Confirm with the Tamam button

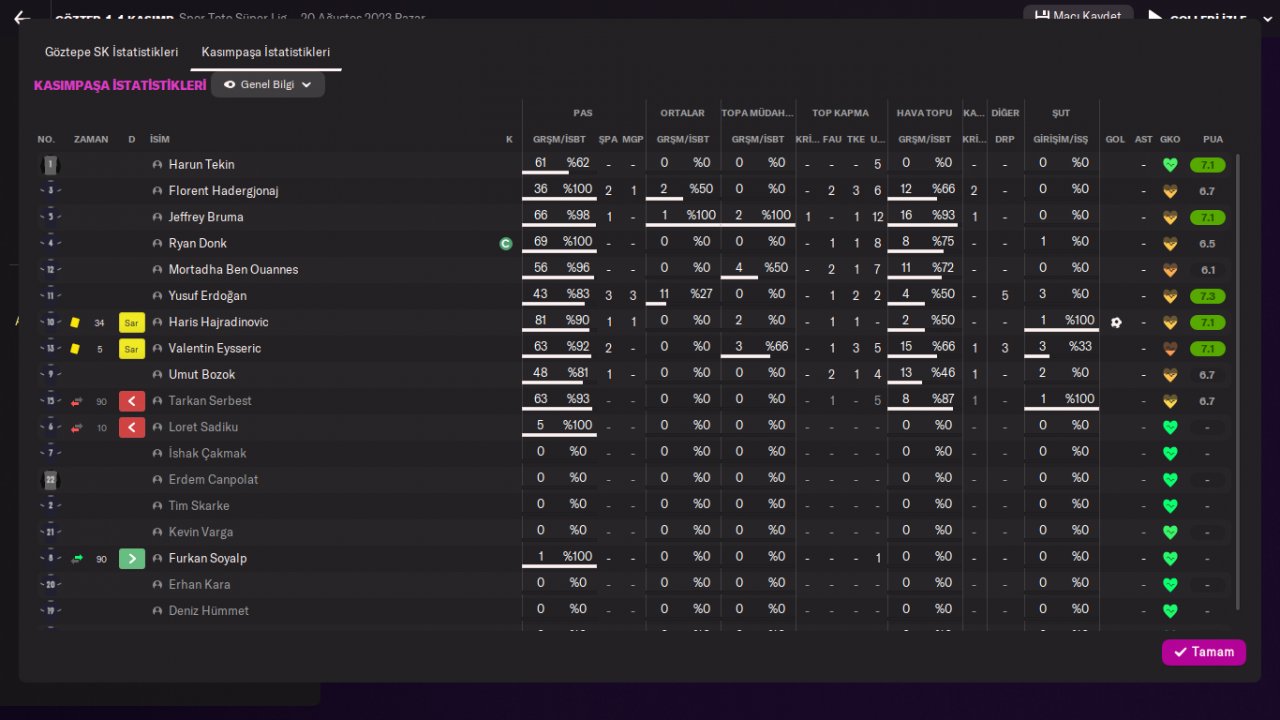point(1204,652)
